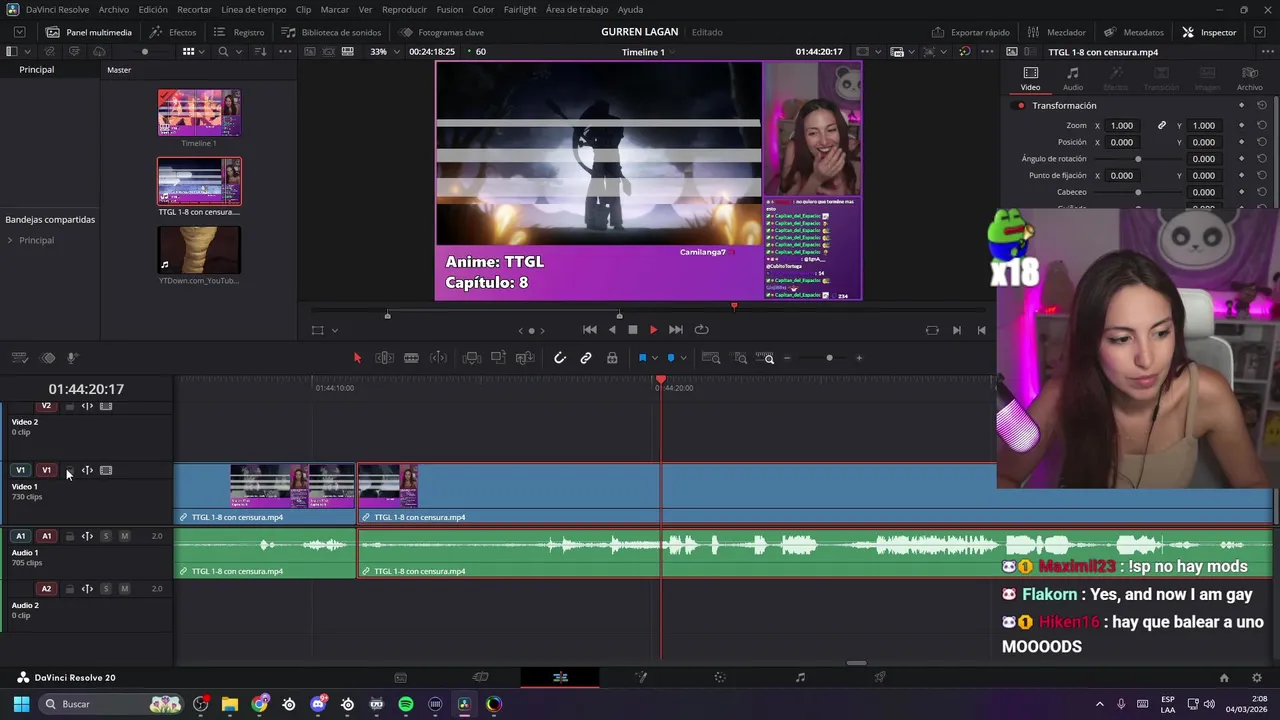Open the Fairlight menu

pos(520,9)
